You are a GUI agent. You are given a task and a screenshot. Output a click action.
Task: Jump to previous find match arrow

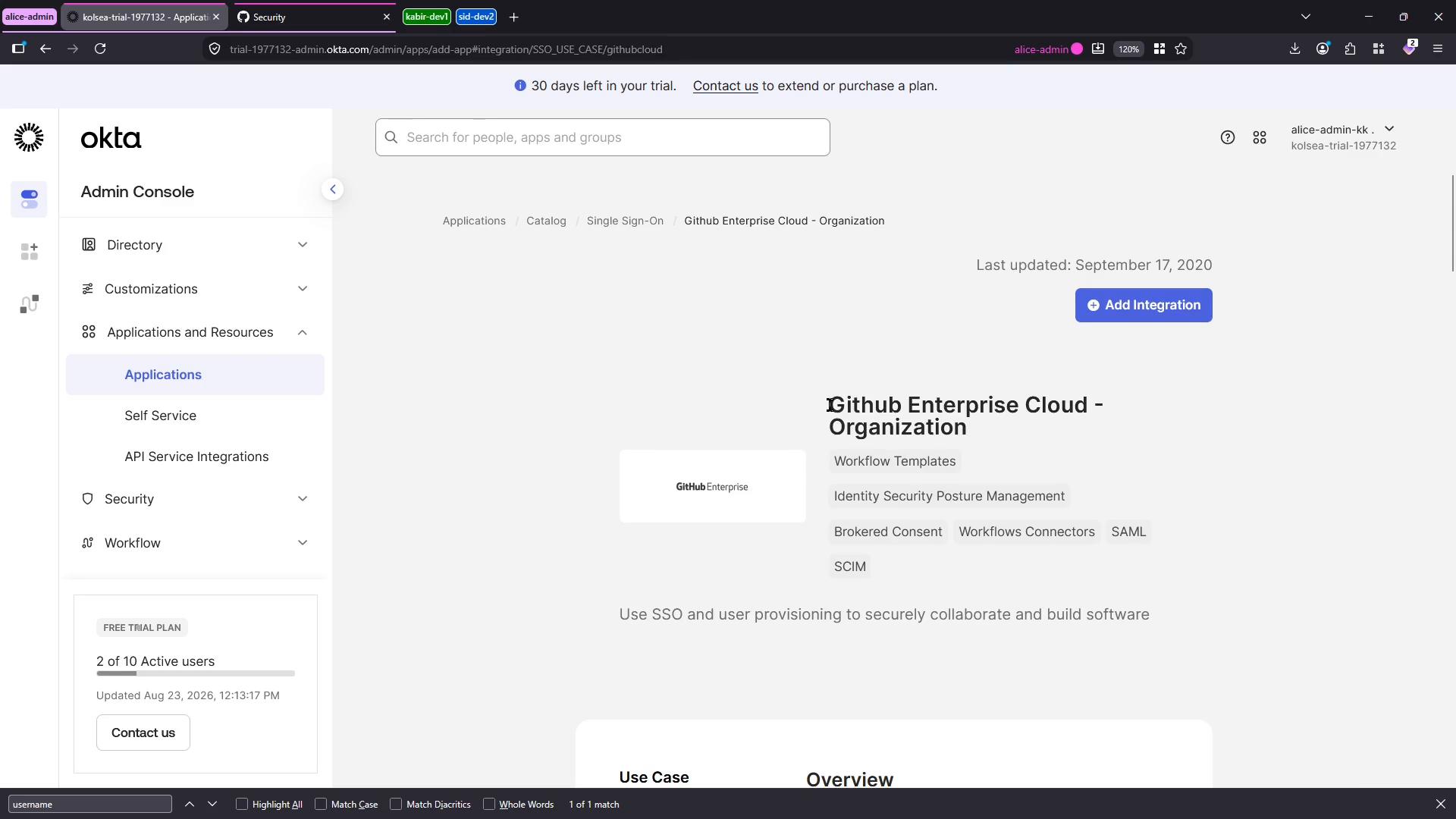click(190, 804)
